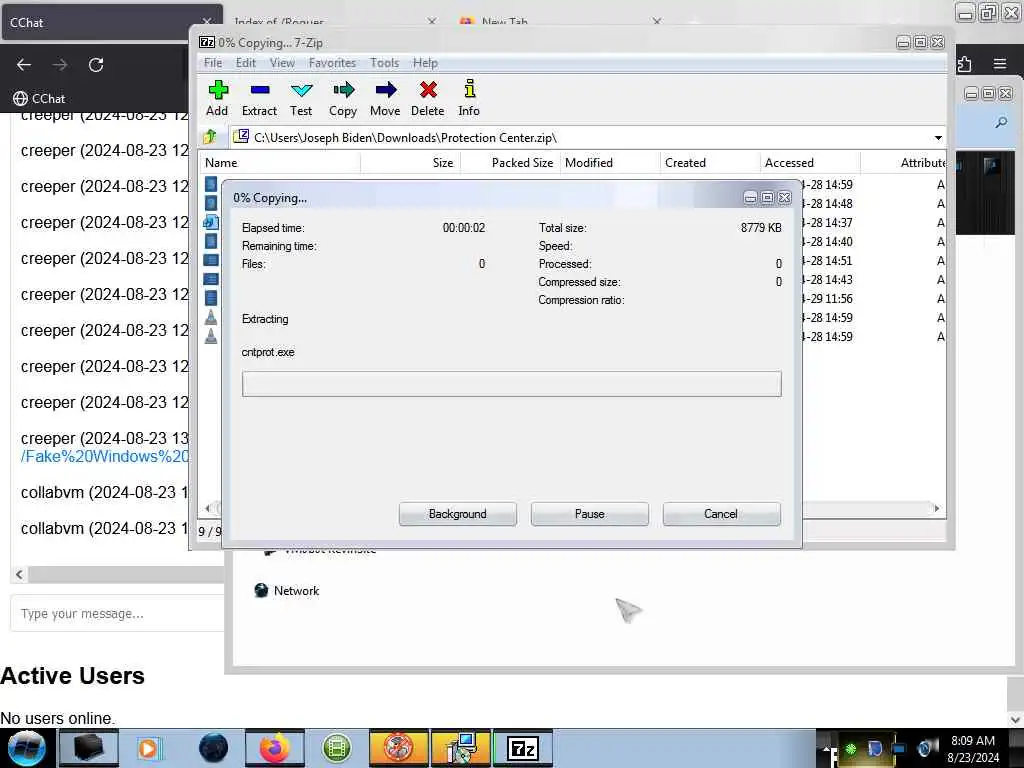The height and width of the screenshot is (768, 1024).
Task: Click the Extract toolbar icon
Action: point(259,98)
